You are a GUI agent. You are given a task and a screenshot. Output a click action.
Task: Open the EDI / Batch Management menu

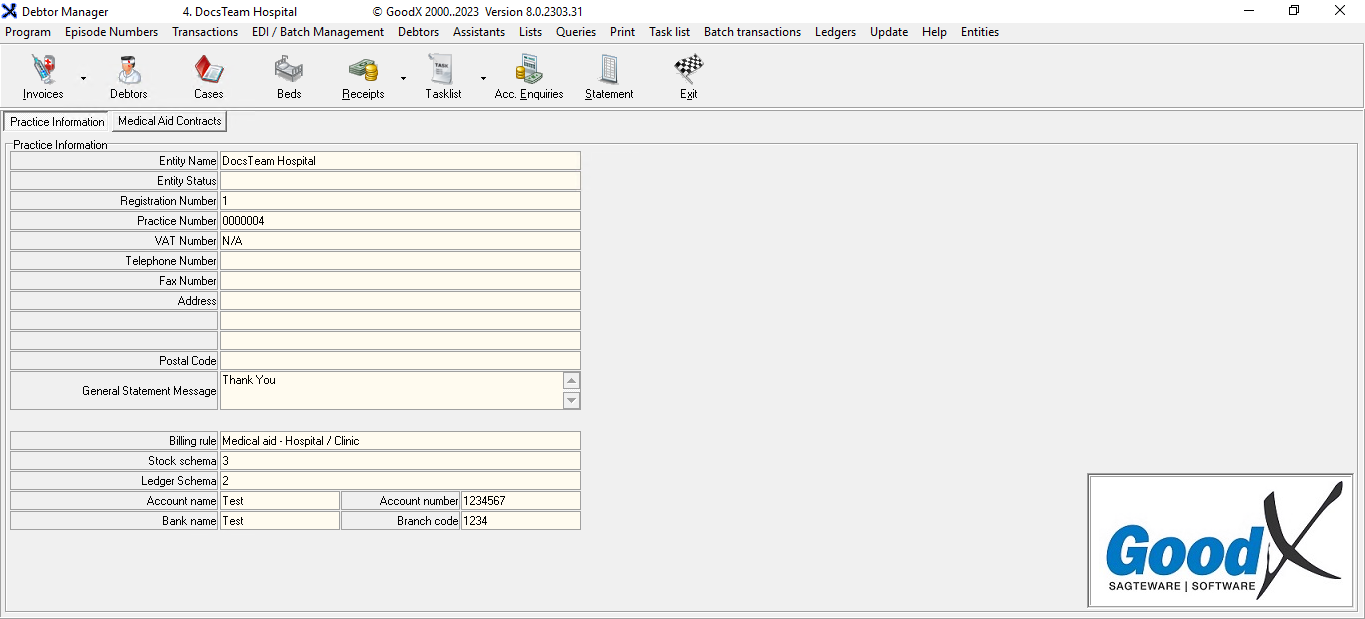tap(318, 32)
